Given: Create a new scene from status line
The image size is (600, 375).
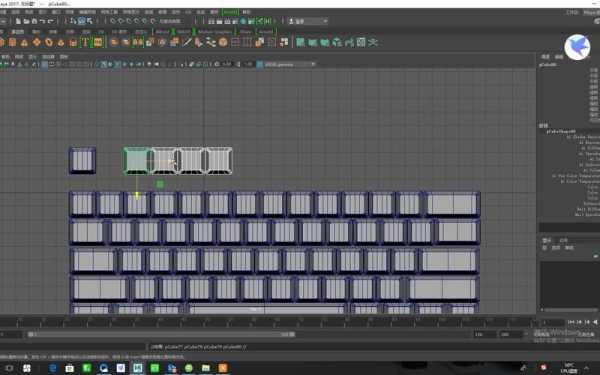Looking at the screenshot, I should (18, 21).
